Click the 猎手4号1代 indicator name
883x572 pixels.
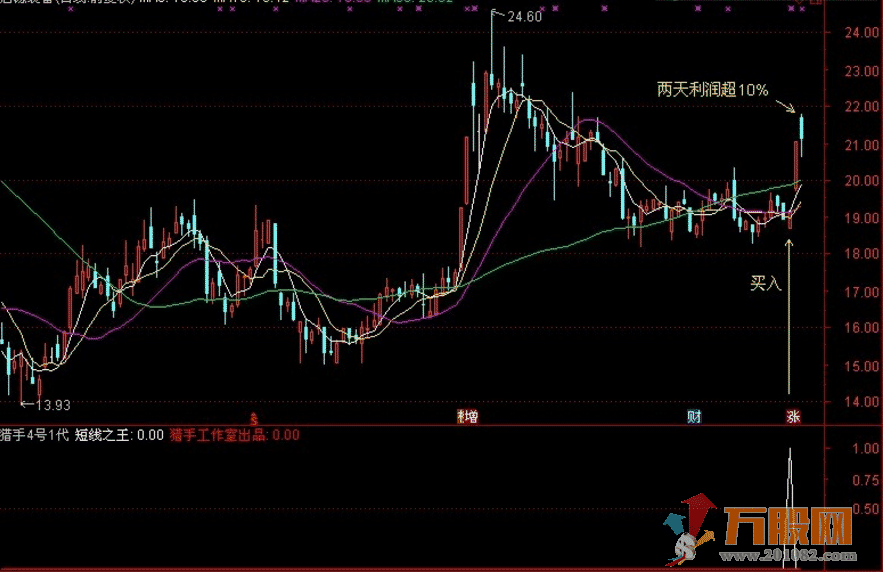pos(34,435)
